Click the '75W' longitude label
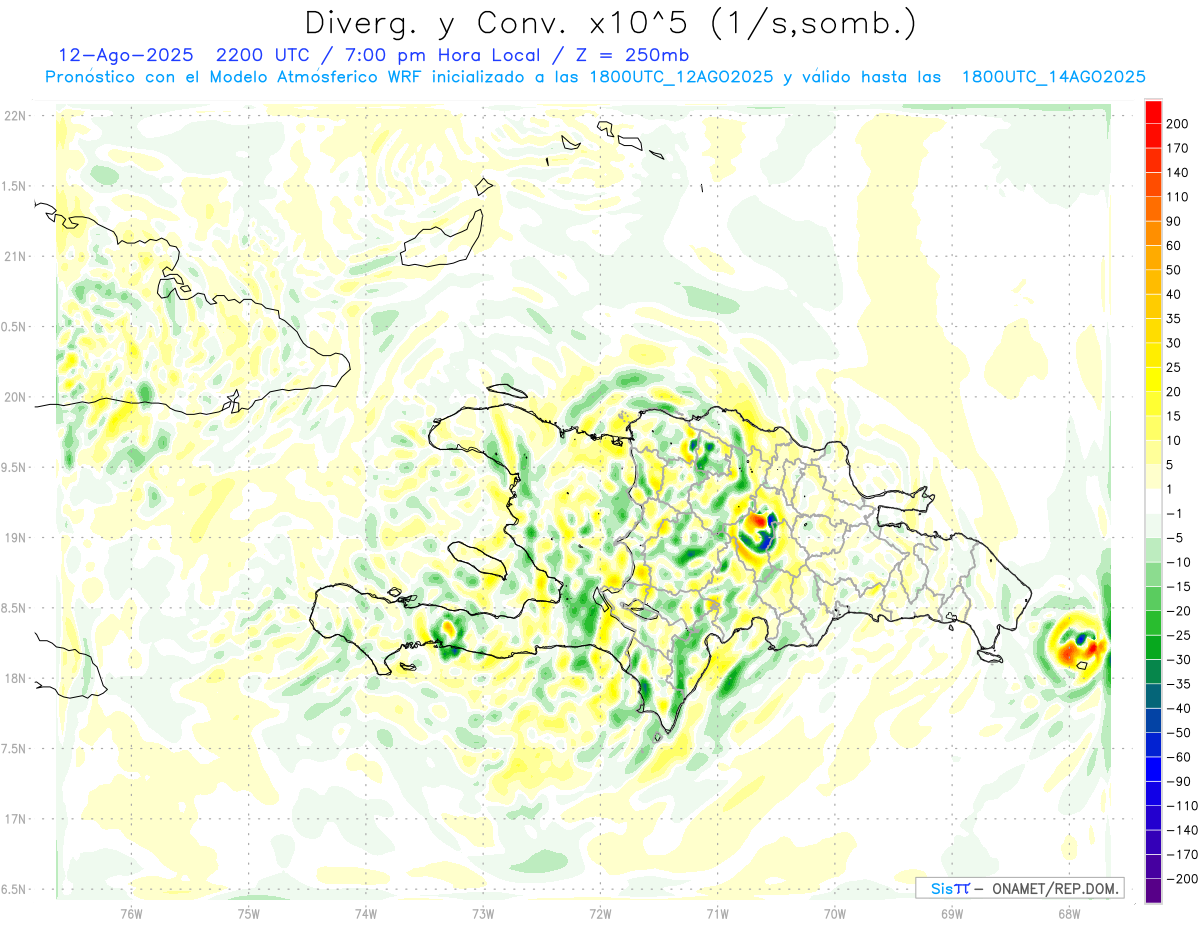Viewport: 1200px width, 927px height. tap(248, 914)
